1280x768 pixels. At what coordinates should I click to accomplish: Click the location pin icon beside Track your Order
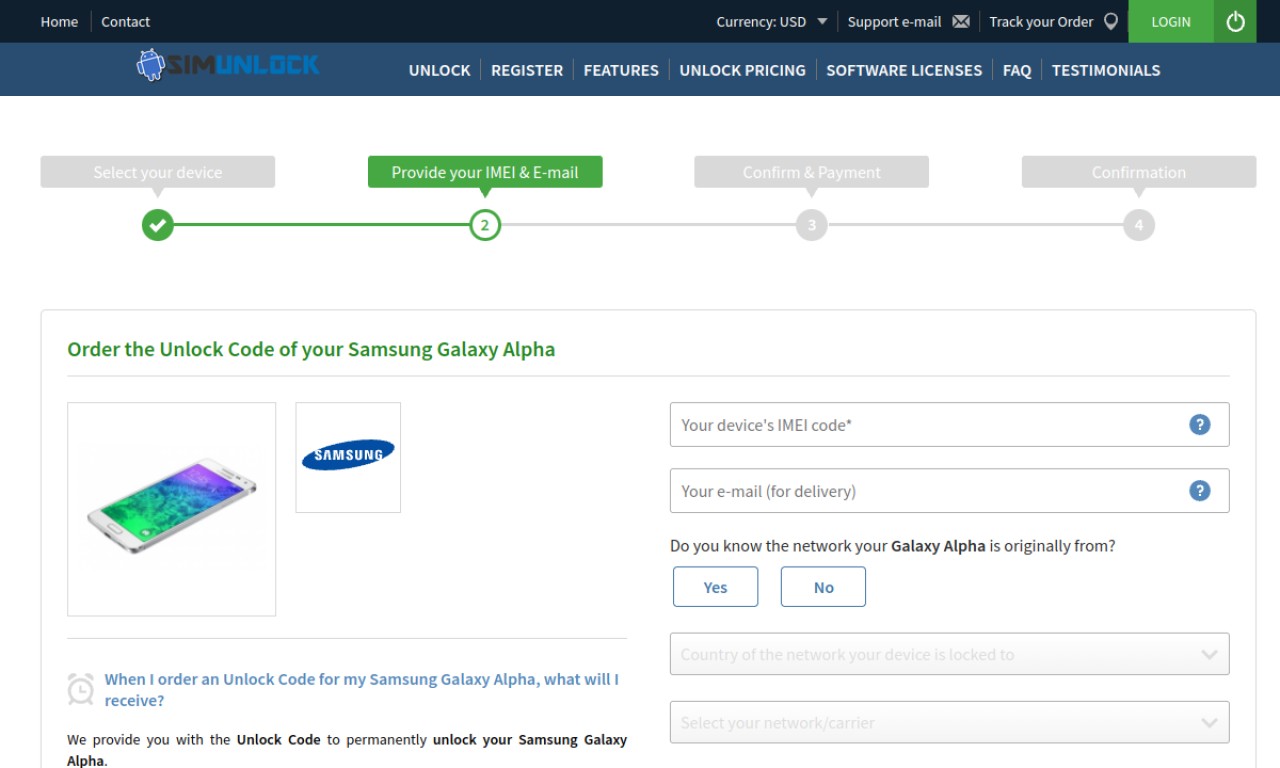[1111, 21]
